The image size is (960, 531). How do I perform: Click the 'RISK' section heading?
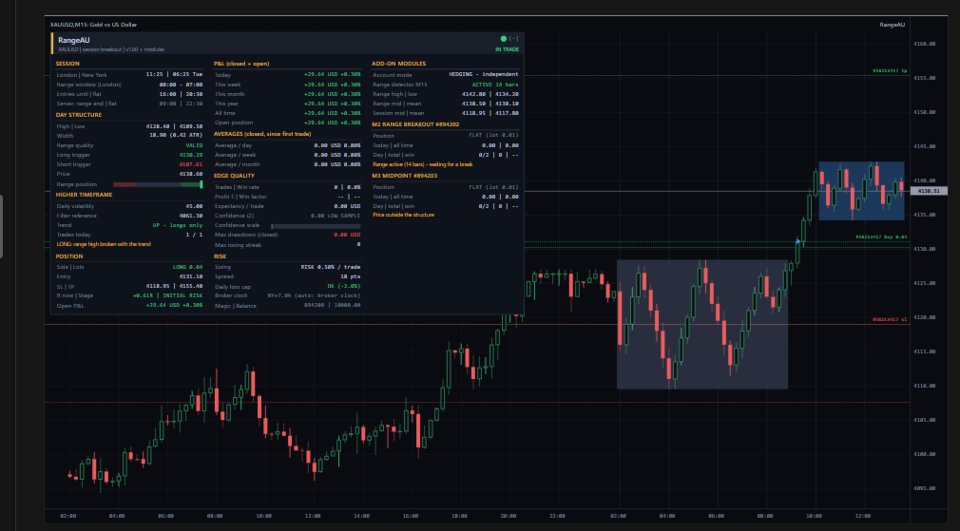(x=220, y=257)
